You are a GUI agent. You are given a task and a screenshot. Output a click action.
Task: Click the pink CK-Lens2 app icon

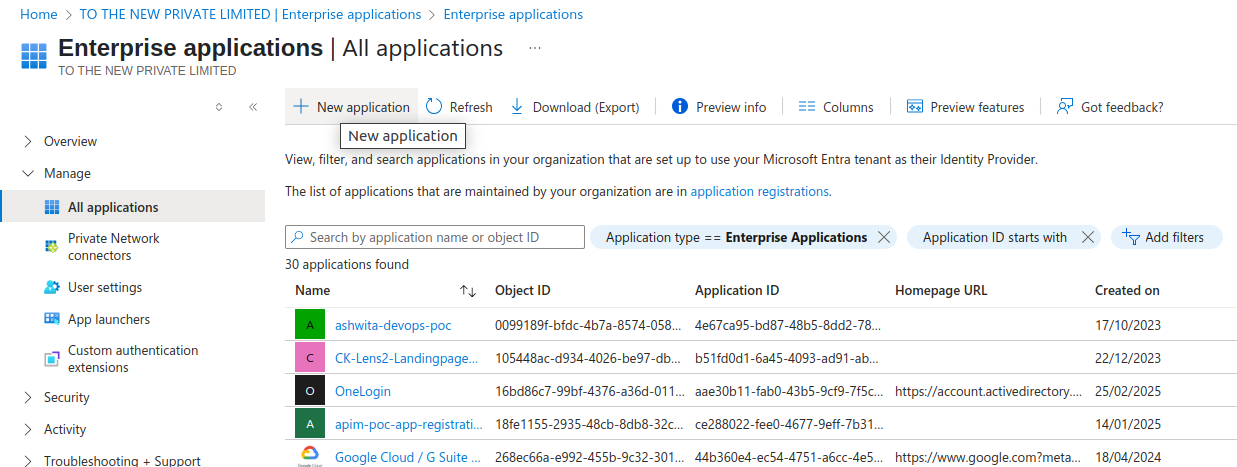point(310,358)
